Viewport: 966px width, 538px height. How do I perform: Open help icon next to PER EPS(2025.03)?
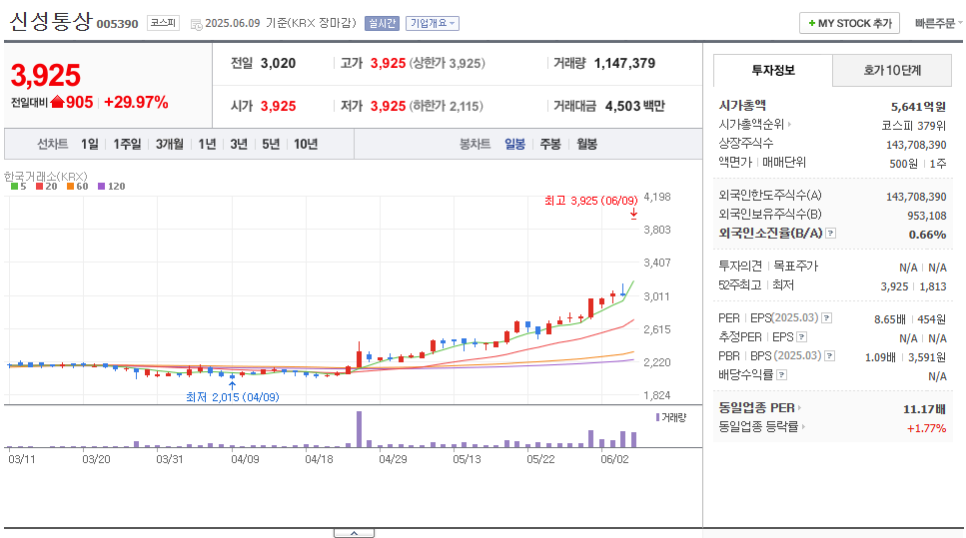point(827,318)
